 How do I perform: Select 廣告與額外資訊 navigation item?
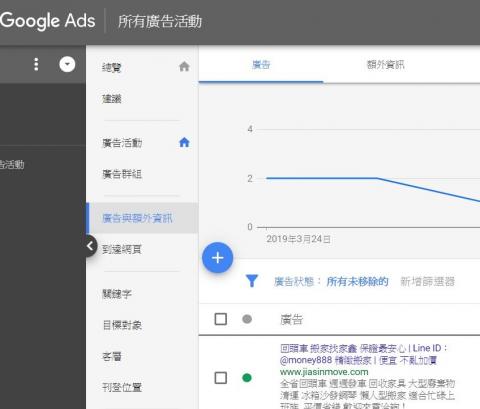click(x=142, y=218)
